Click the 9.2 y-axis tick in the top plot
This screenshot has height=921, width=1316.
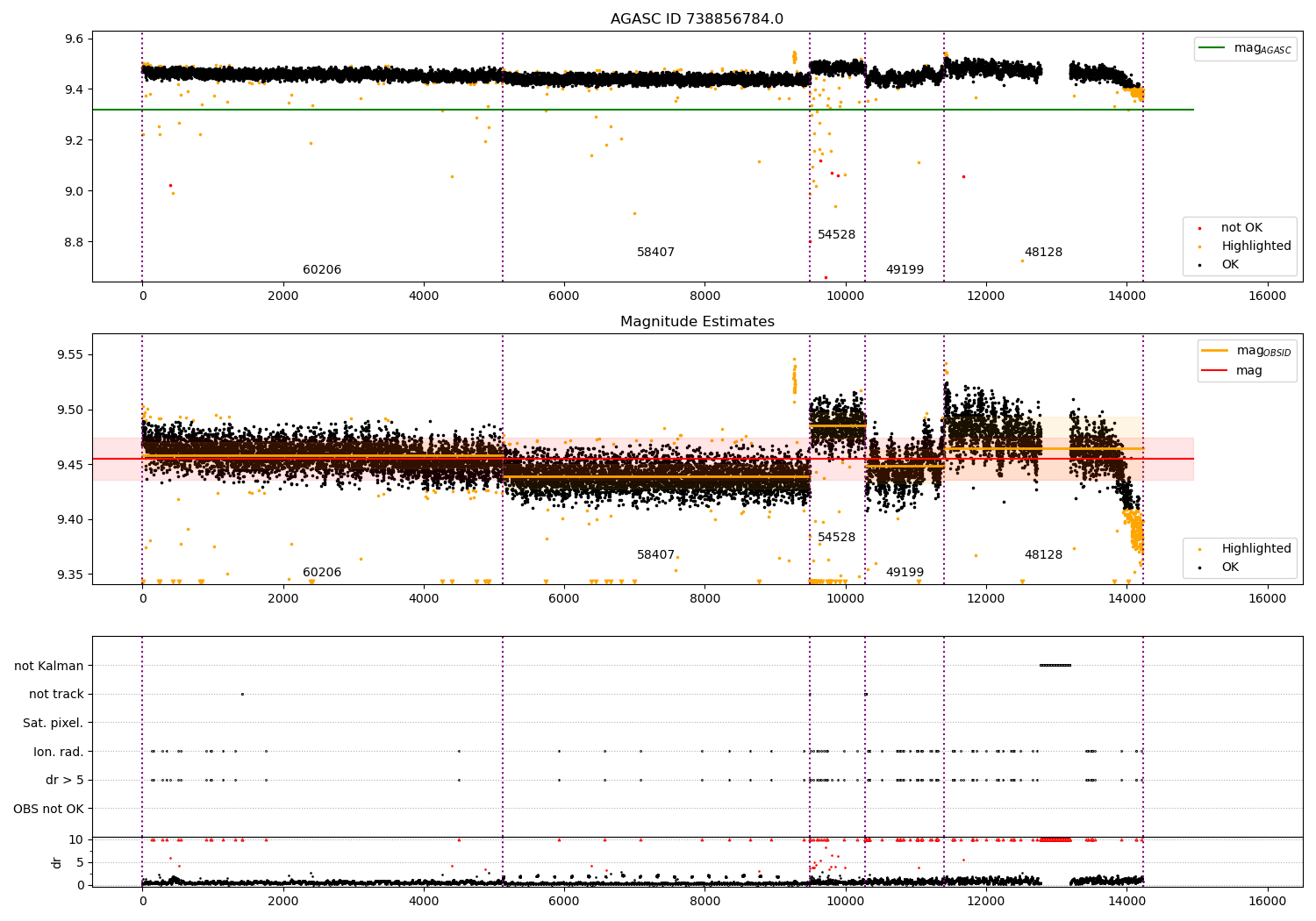(75, 140)
